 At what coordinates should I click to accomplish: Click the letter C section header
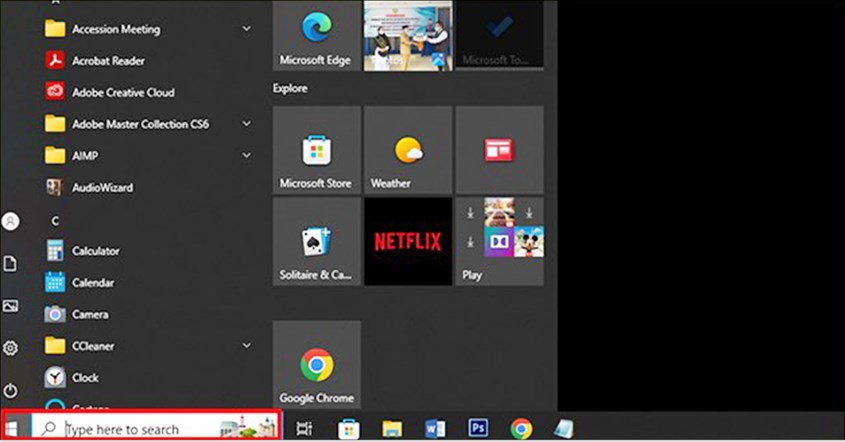[x=55, y=221]
